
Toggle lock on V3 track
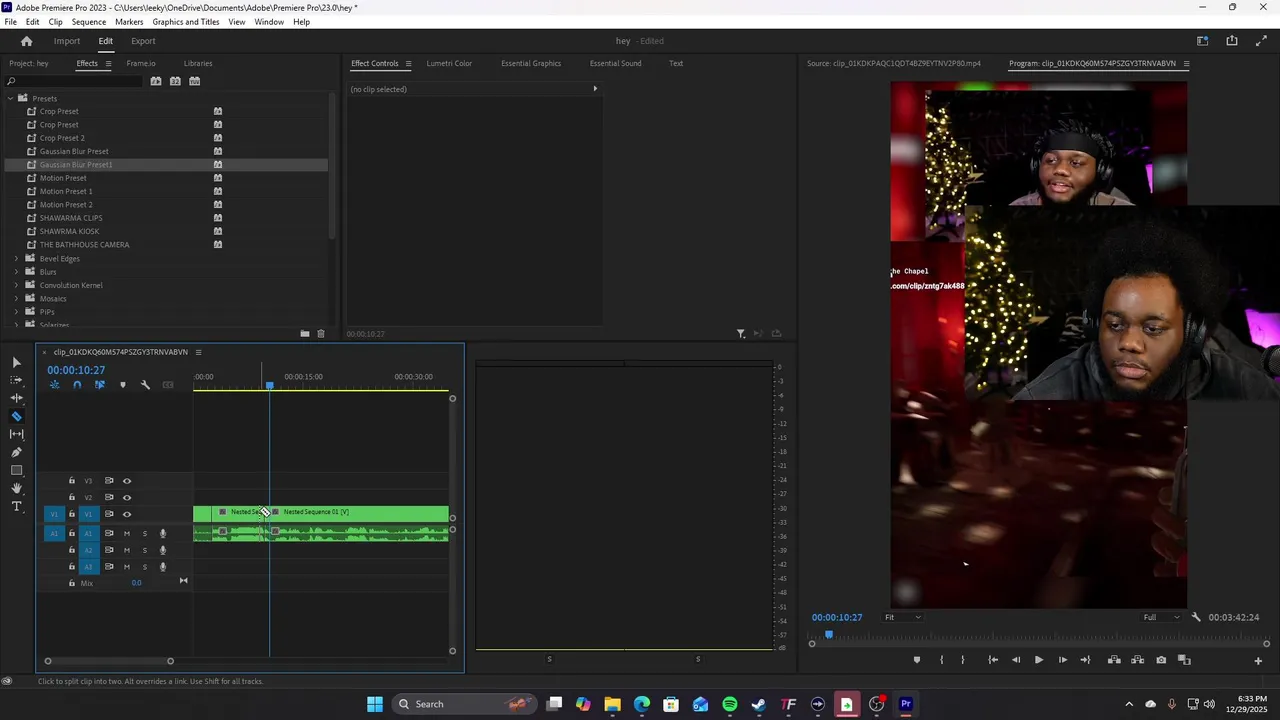[71, 481]
